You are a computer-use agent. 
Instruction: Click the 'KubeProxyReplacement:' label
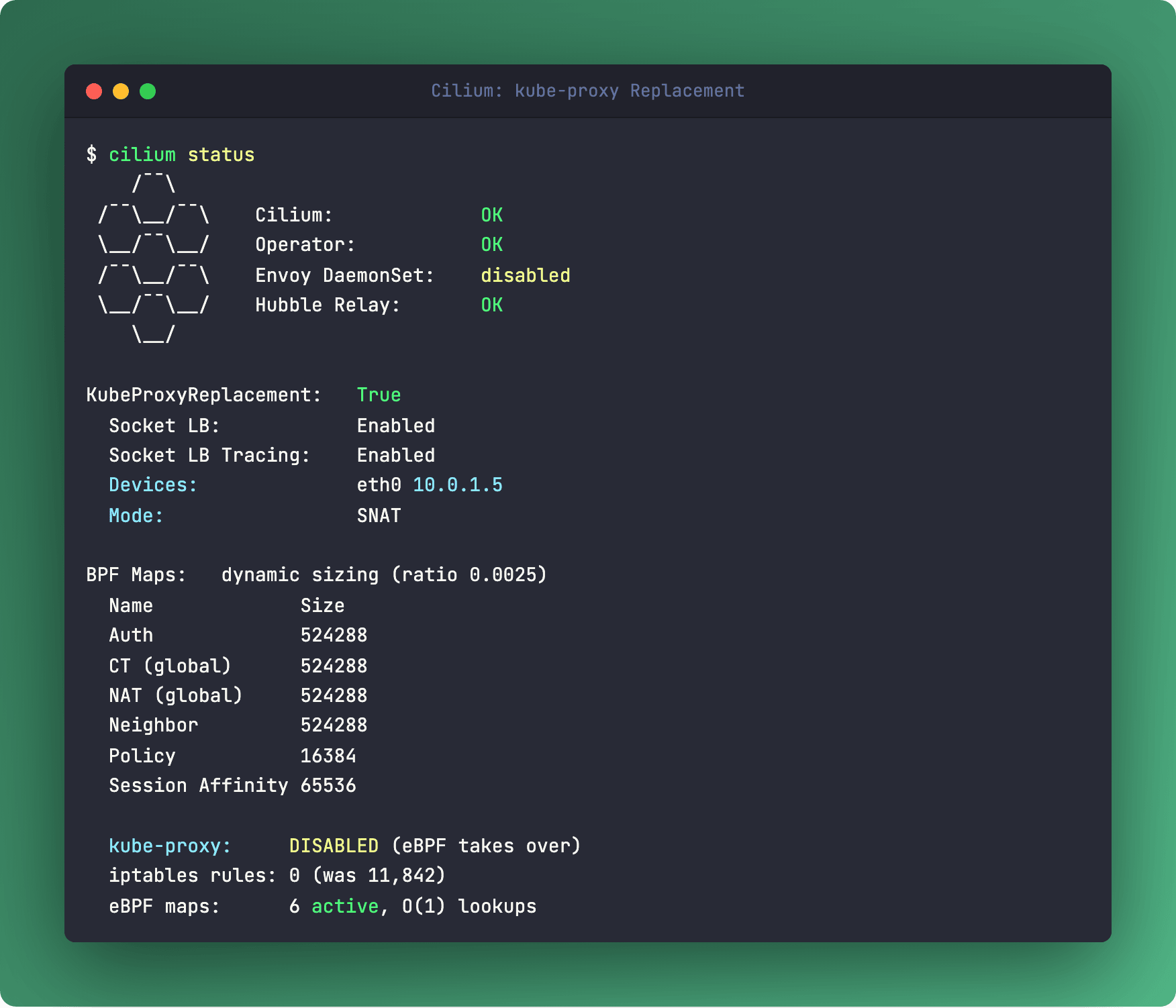point(204,395)
